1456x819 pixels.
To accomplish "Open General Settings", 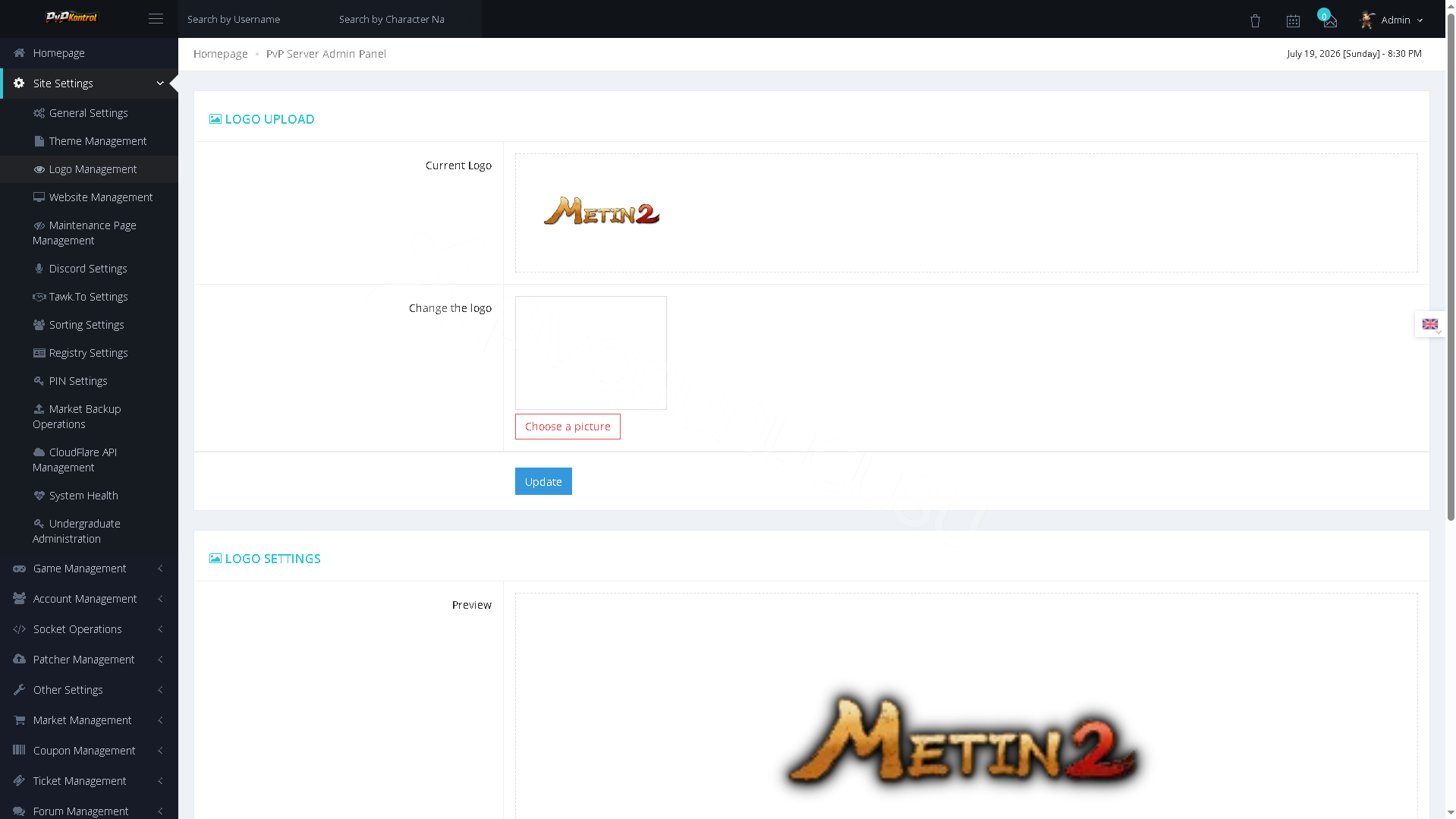I will 89,113.
